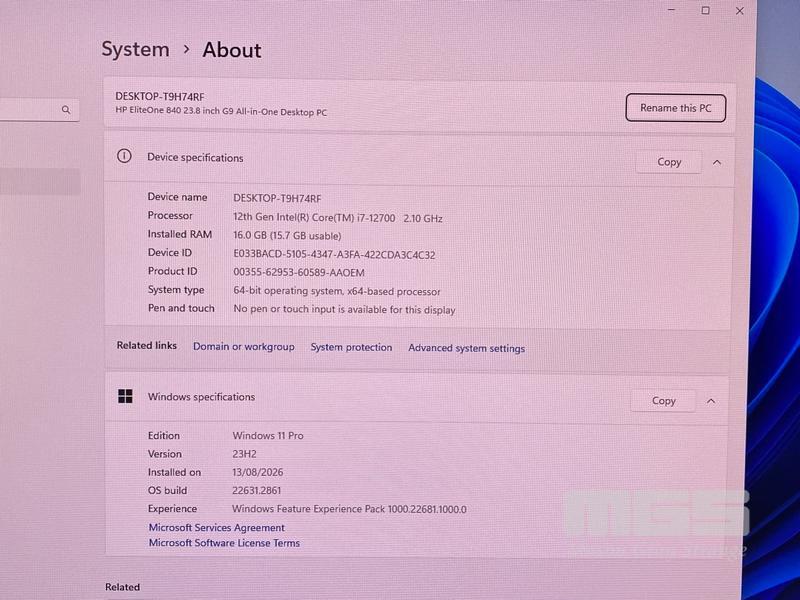The width and height of the screenshot is (800, 600).
Task: Click the Edition label
Action: (x=164, y=436)
